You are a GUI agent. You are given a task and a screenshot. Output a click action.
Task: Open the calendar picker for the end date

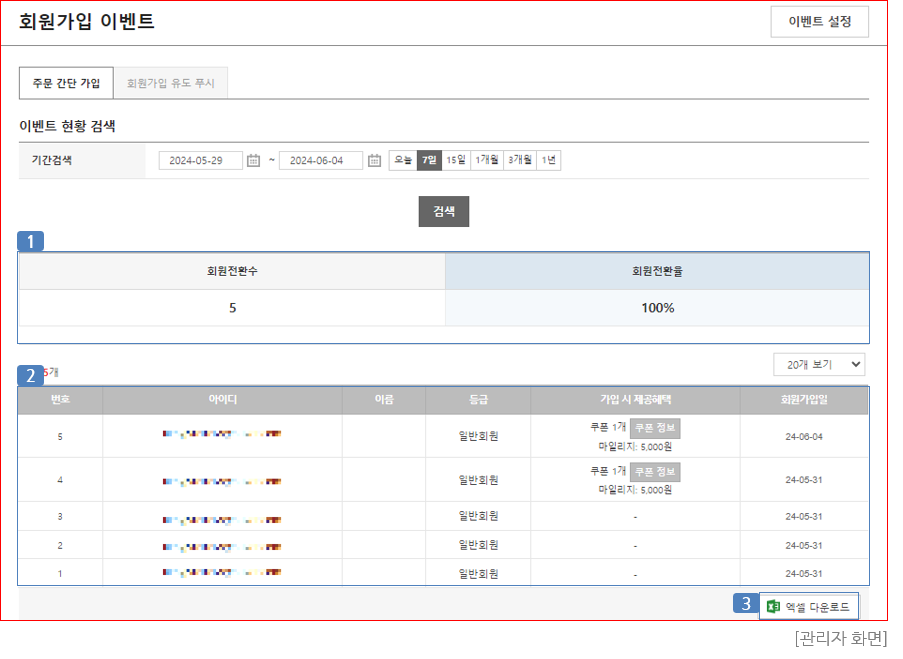pos(374,161)
